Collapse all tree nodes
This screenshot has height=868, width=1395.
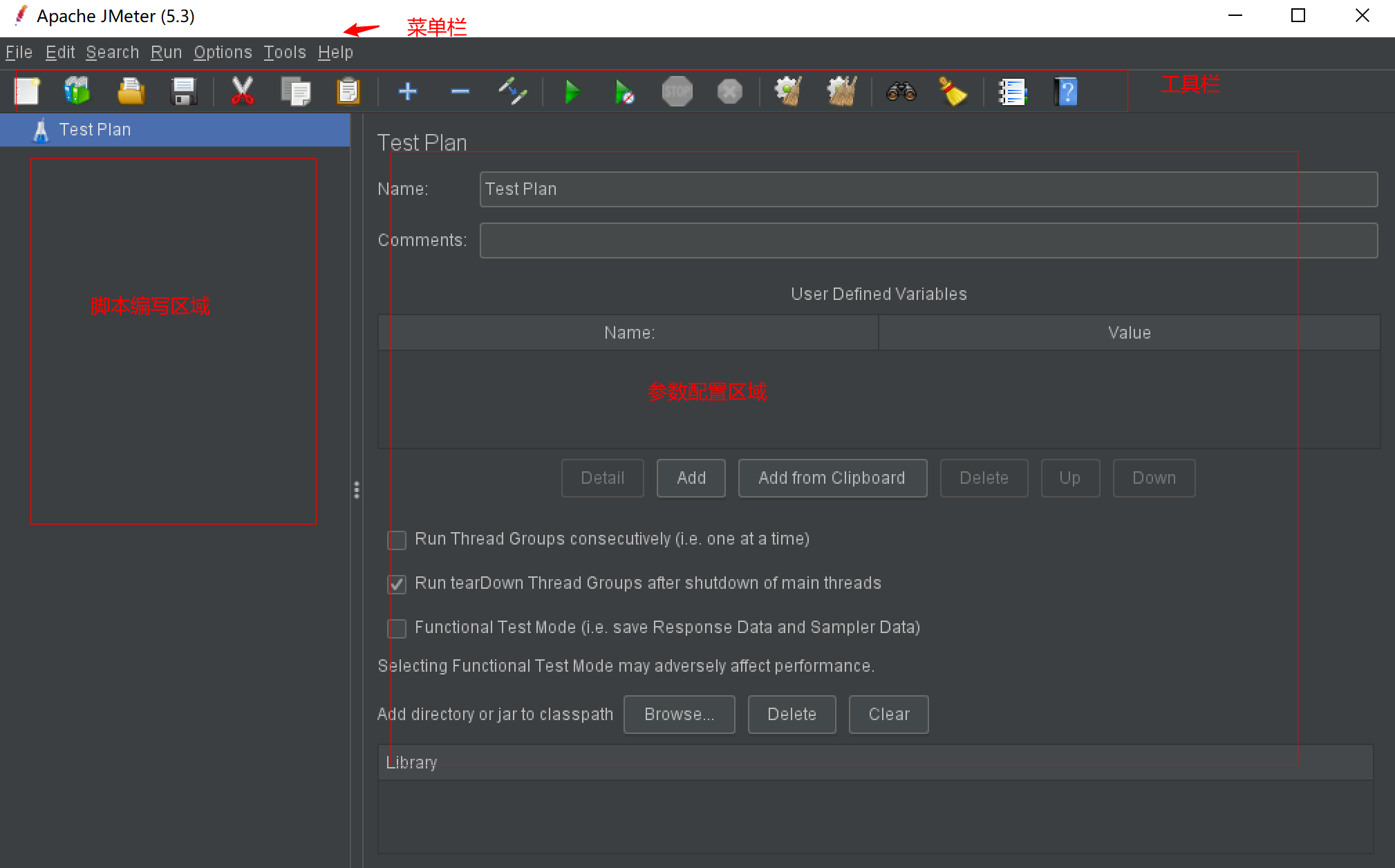coord(460,91)
